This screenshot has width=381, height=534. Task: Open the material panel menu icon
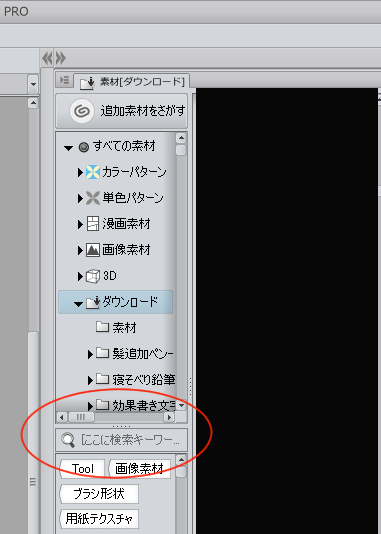coord(64,80)
